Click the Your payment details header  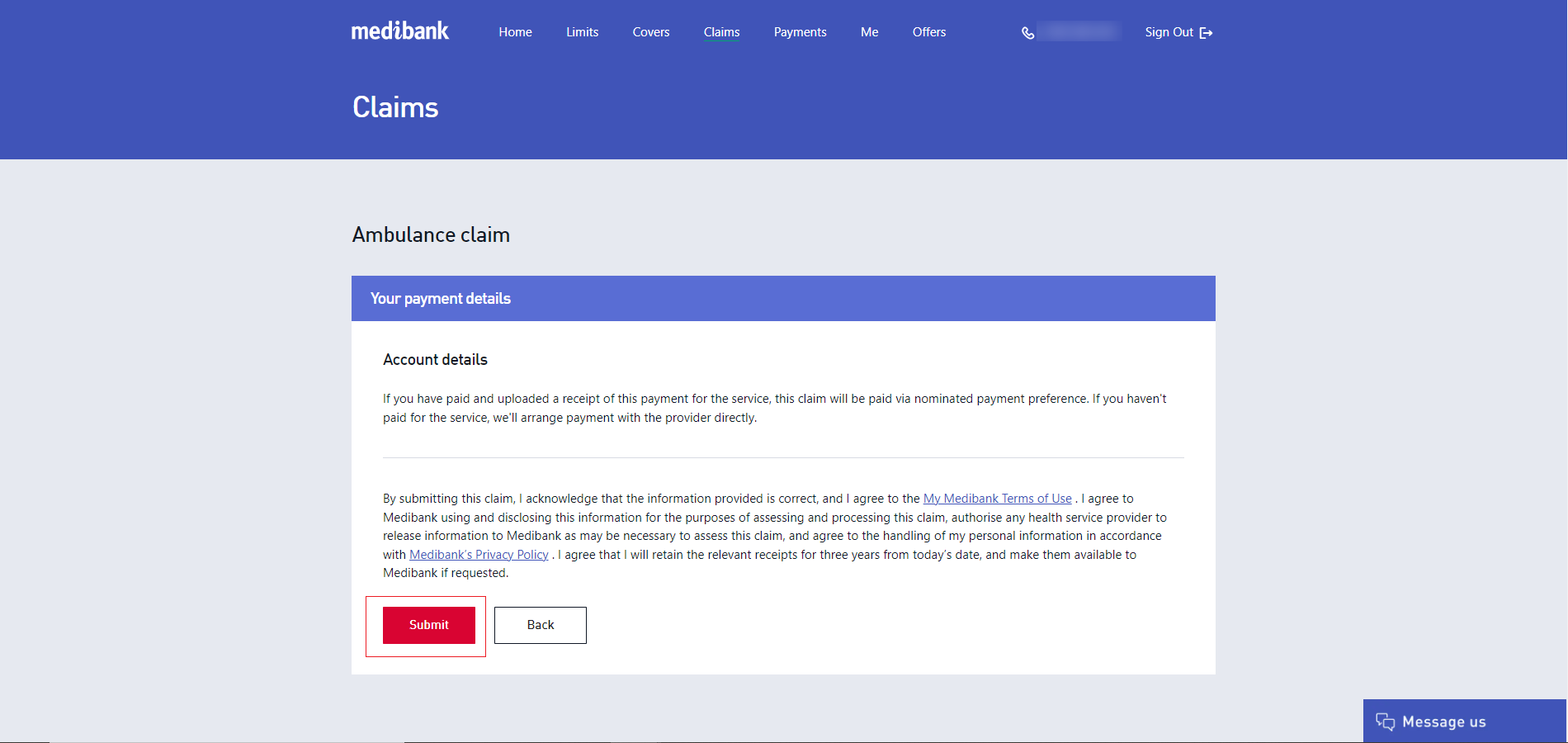(x=441, y=299)
